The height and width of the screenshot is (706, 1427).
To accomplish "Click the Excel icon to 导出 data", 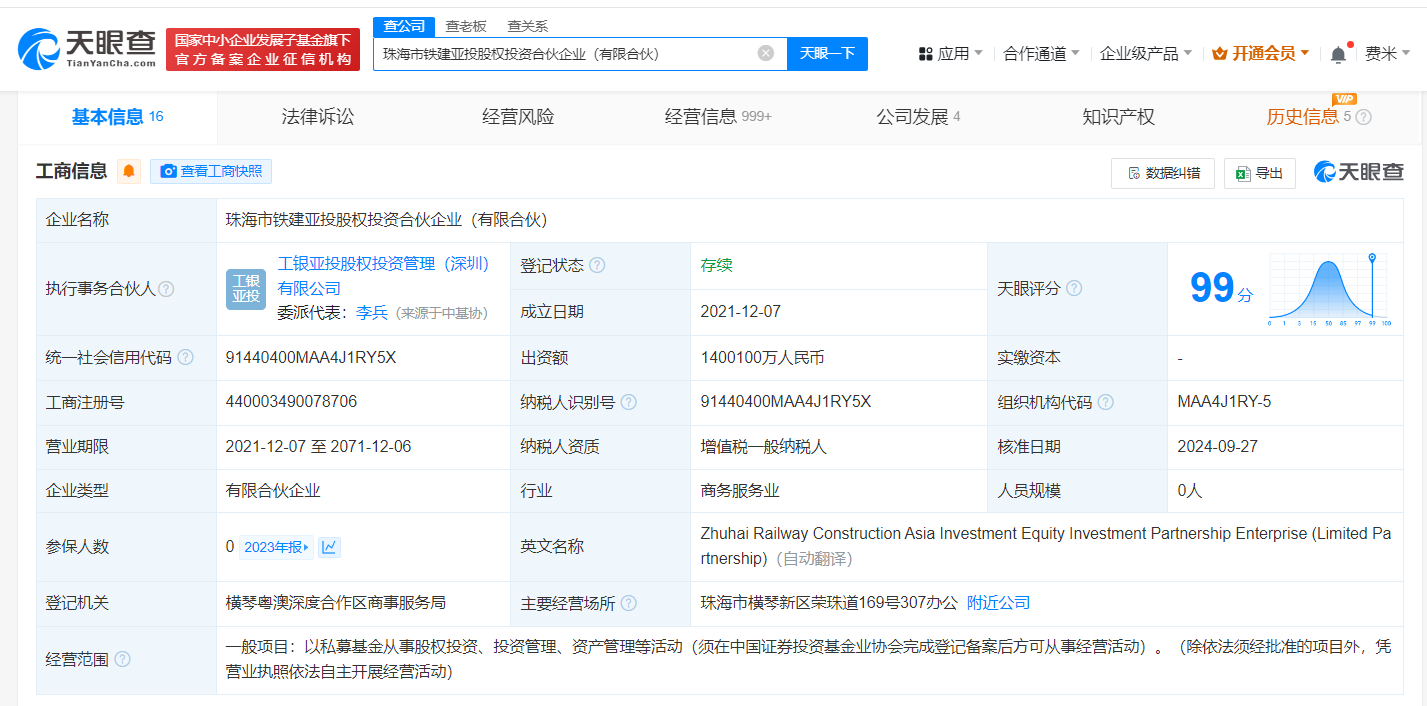I will [1243, 173].
